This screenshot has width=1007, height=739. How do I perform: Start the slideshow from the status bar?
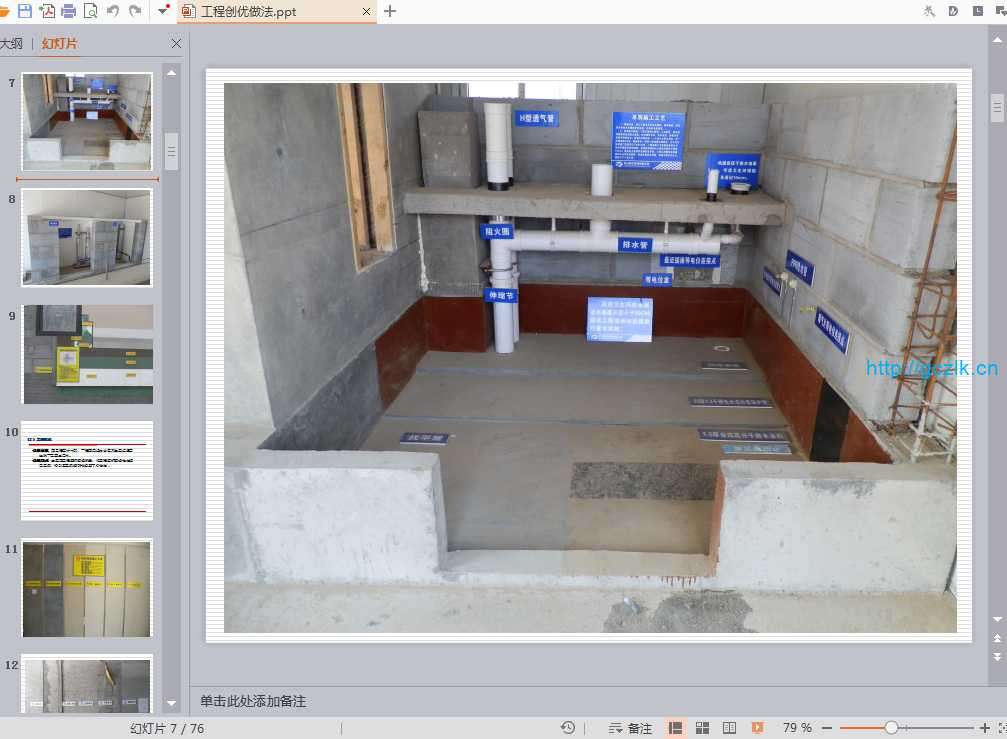point(757,728)
